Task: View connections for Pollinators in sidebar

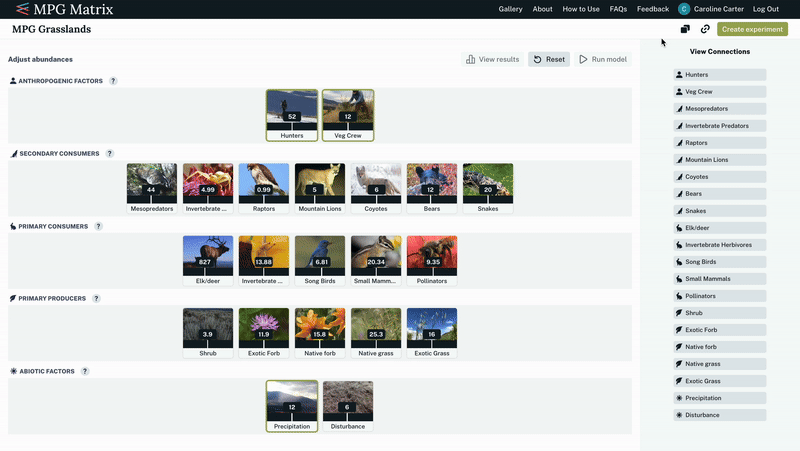Action: pyautogui.click(x=719, y=296)
